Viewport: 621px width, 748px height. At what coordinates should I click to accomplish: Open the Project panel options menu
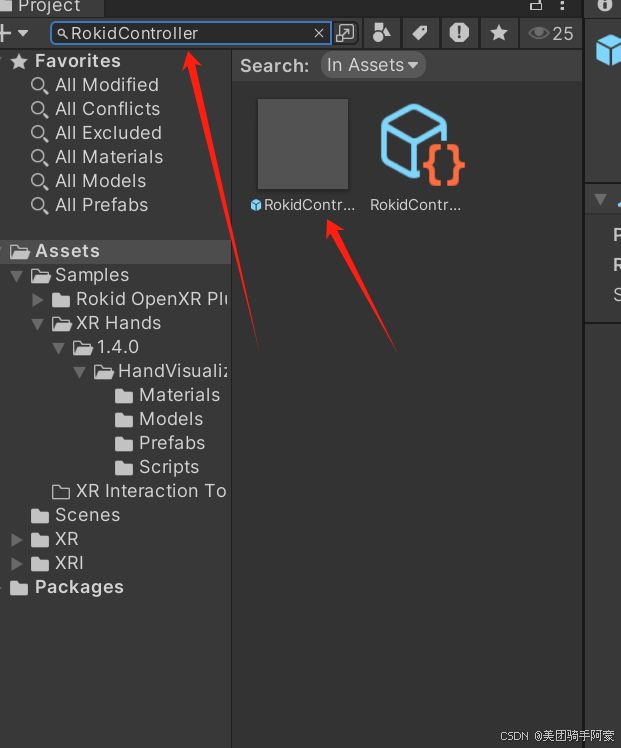click(562, 5)
